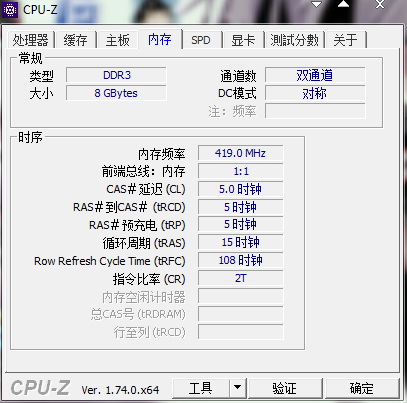Viewport: 407px width, 403px height.
Task: Click the tRCD value 5 时钟
Action: [x=240, y=207]
